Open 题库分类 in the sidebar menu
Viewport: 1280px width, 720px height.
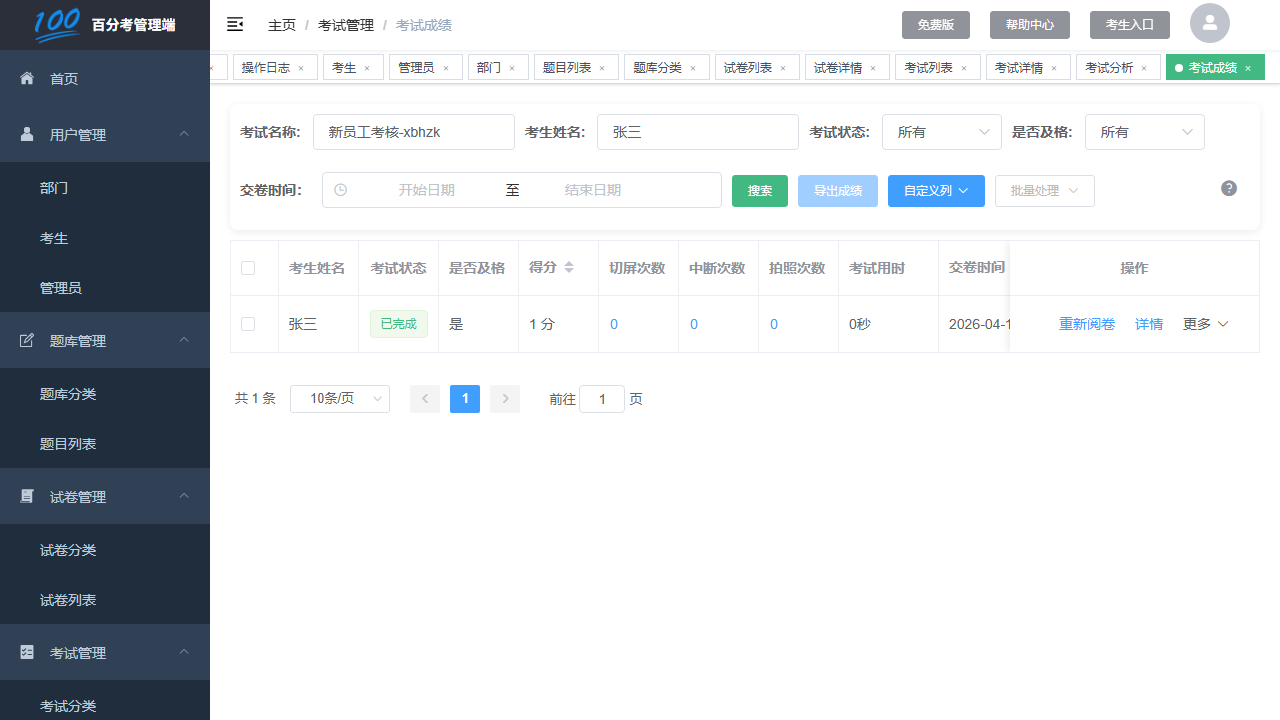[x=105, y=394]
